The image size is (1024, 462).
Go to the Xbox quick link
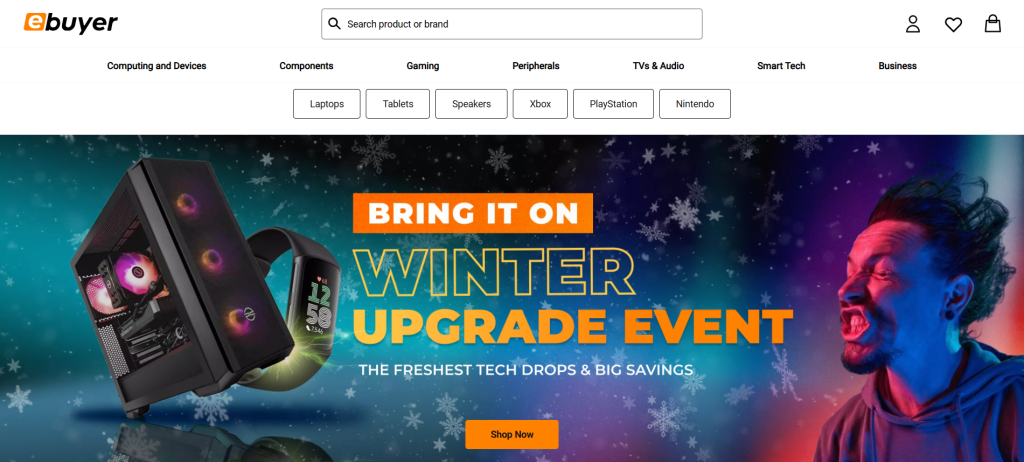point(540,104)
